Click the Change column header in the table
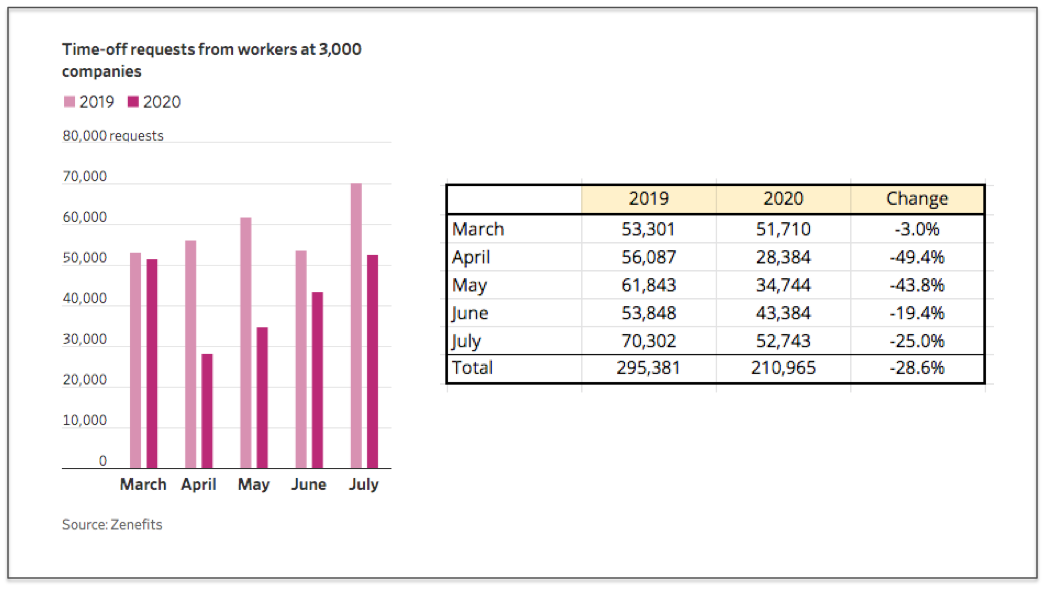 tap(917, 199)
